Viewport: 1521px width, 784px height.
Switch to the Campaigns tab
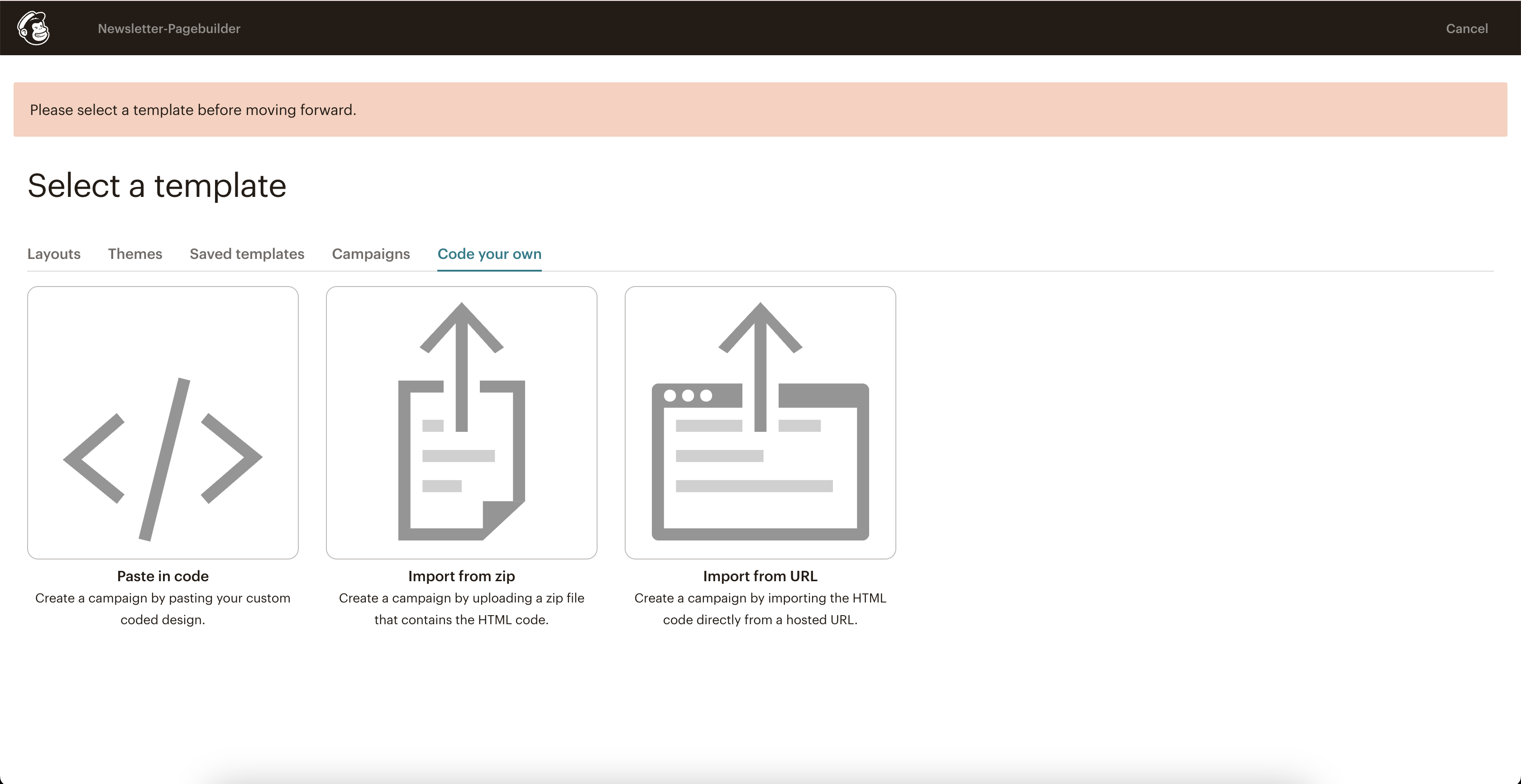pos(371,254)
